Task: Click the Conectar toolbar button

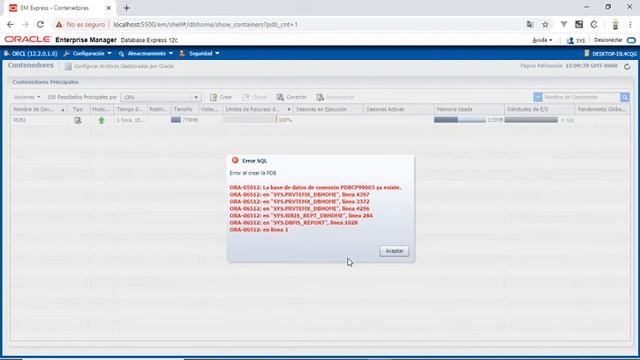Action: click(x=291, y=97)
